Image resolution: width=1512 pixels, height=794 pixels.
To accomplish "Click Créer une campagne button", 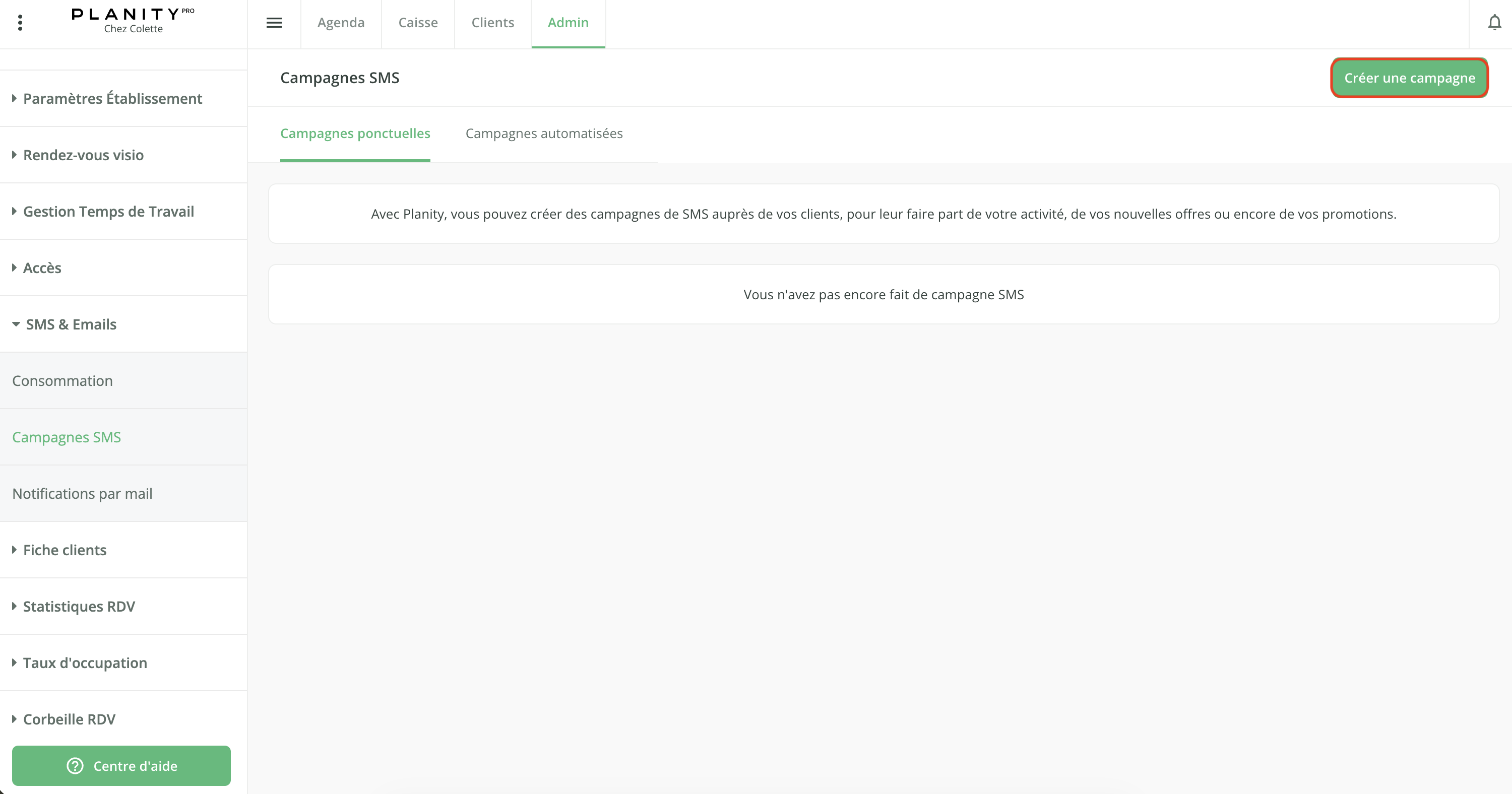I will click(1409, 78).
